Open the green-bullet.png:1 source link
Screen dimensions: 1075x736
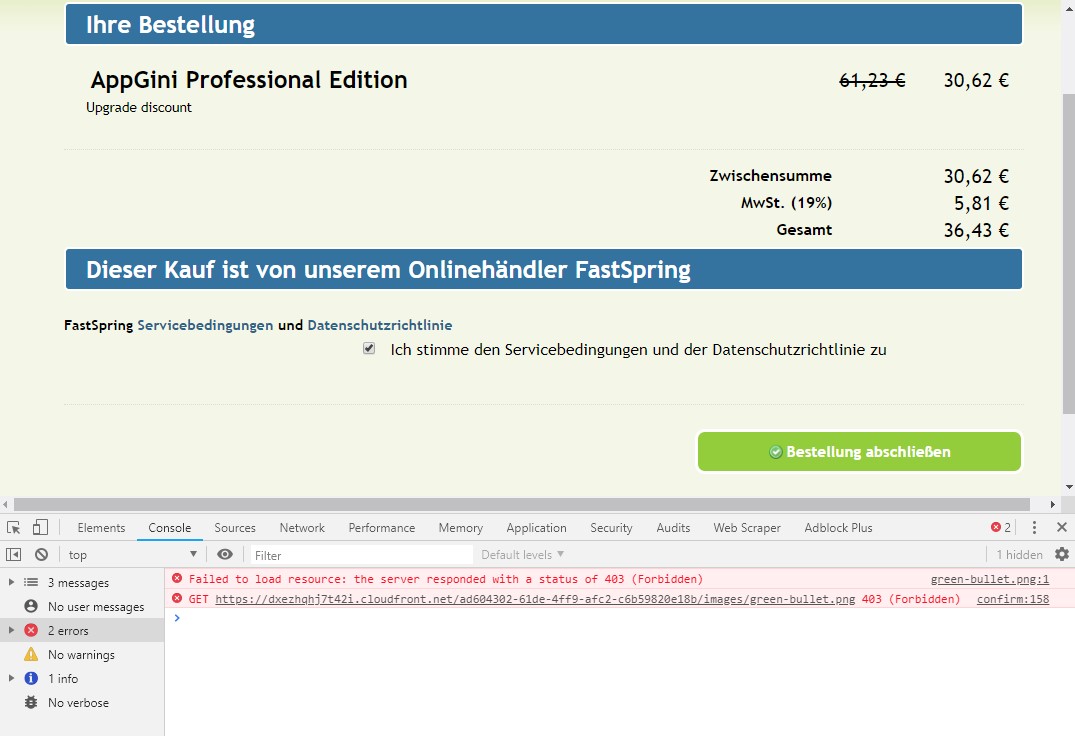pyautogui.click(x=989, y=579)
